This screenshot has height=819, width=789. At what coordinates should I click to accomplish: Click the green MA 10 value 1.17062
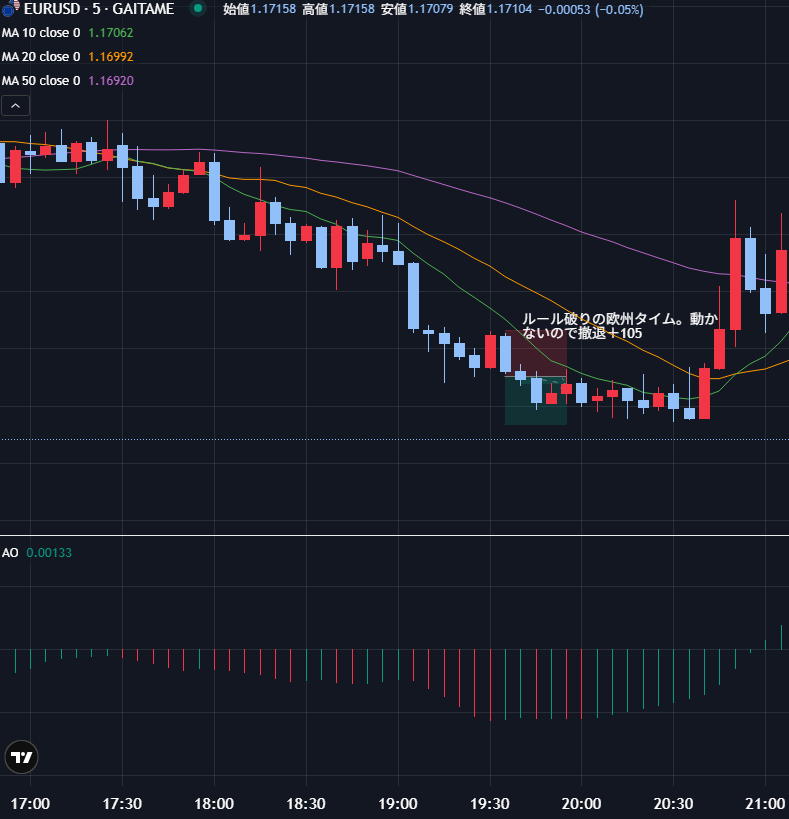pyautogui.click(x=111, y=32)
